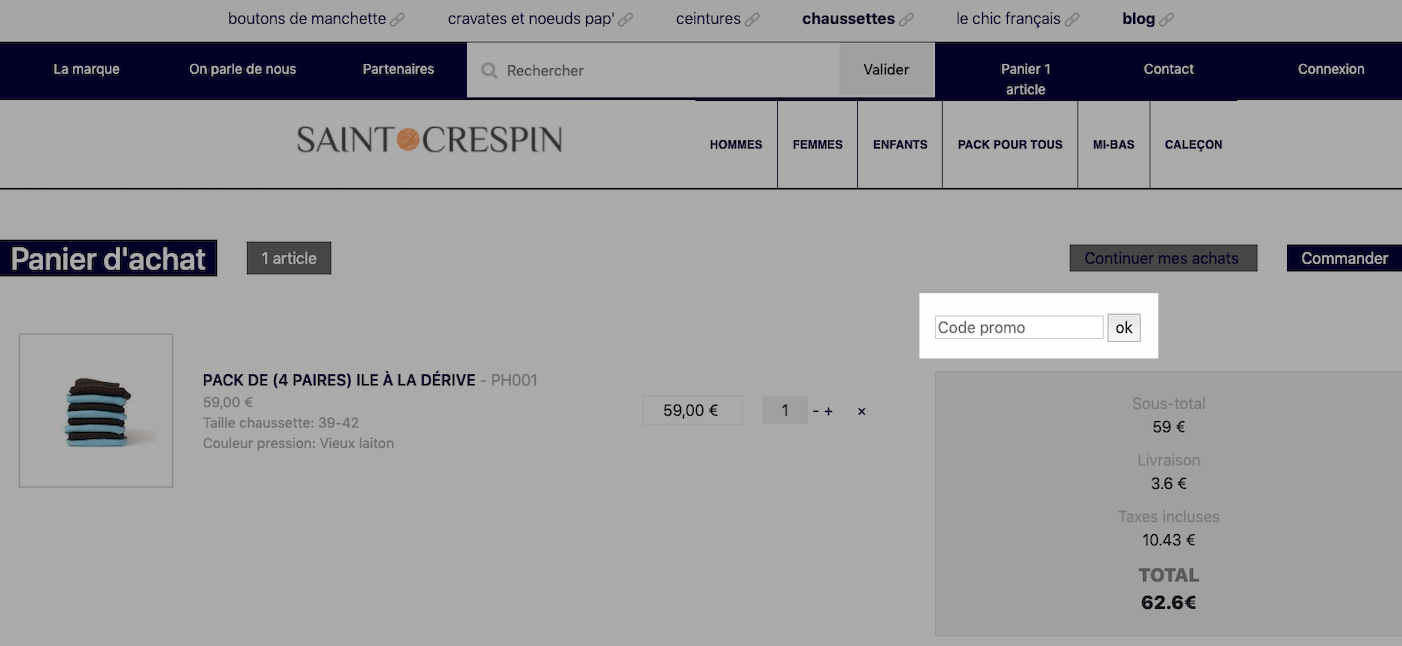
Task: Click the Panier d'achat heading
Action: (108, 259)
